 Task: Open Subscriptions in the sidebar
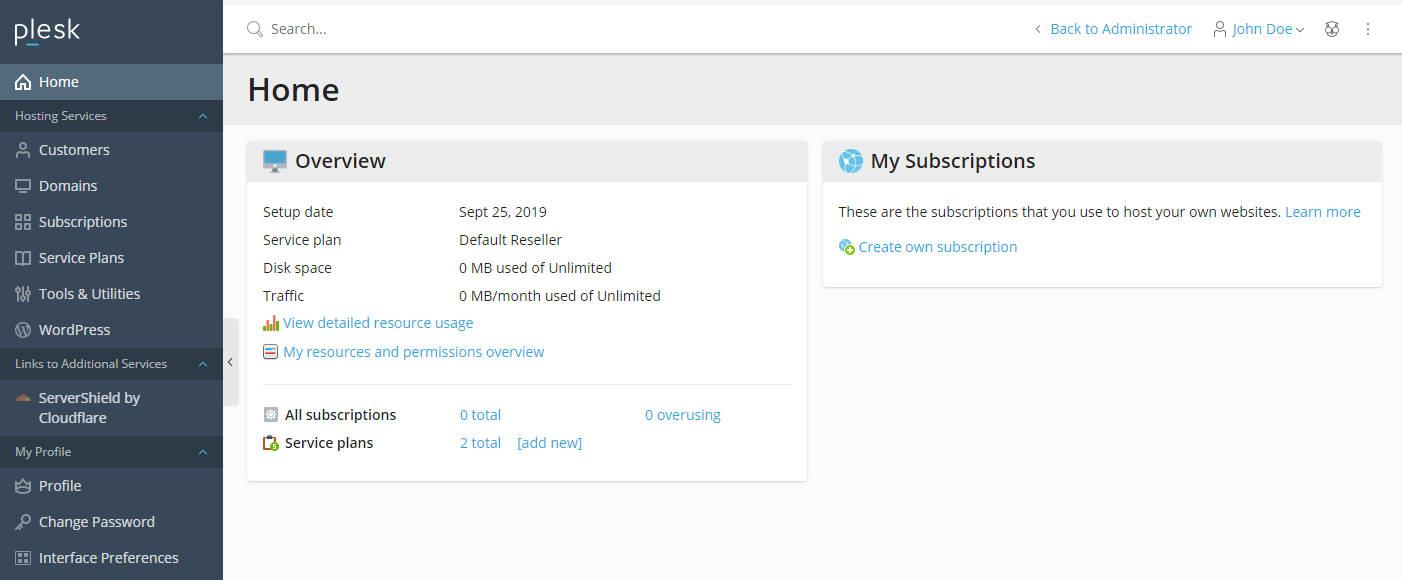click(83, 222)
